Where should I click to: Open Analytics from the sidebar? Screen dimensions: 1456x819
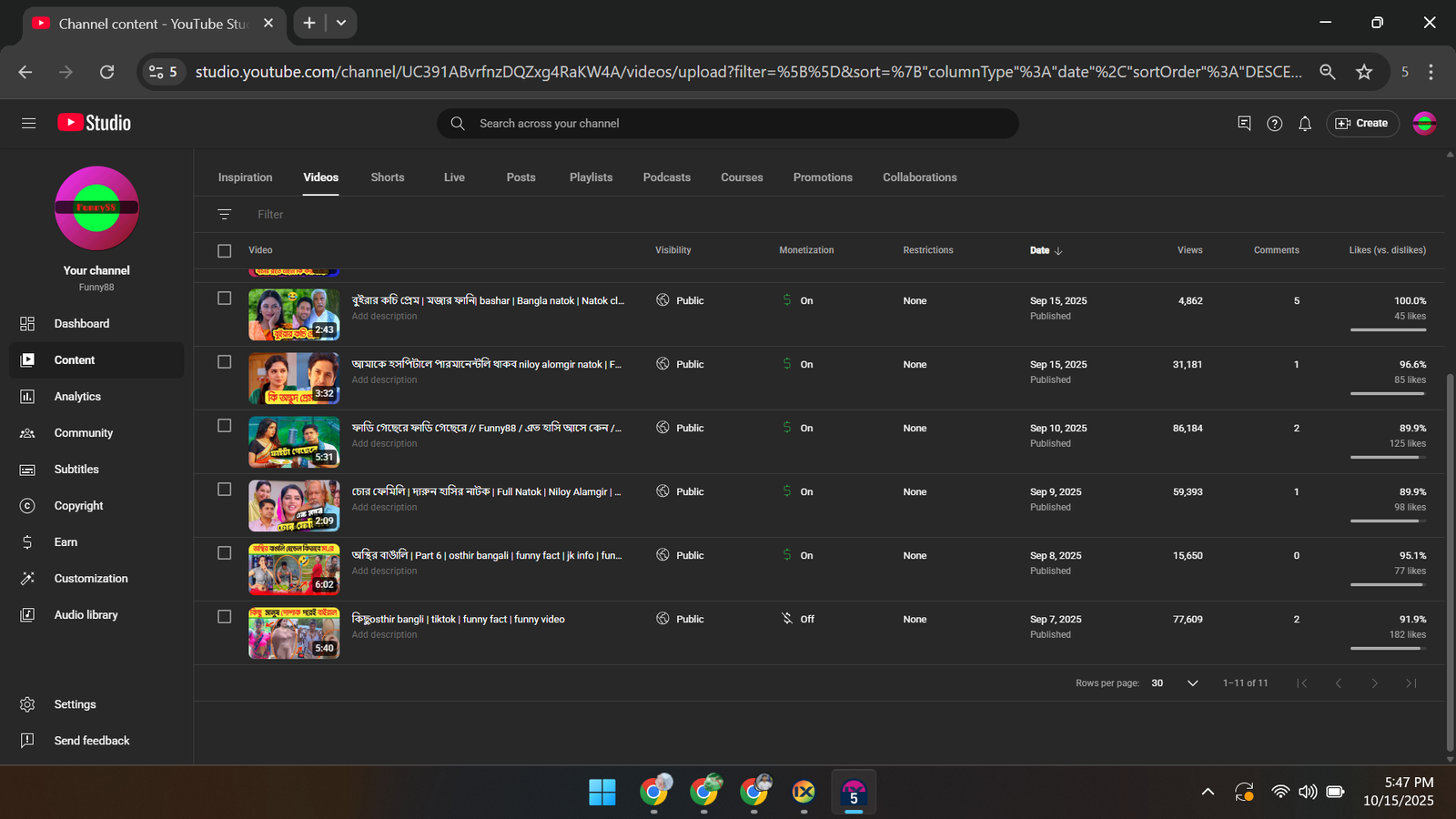[x=77, y=397]
